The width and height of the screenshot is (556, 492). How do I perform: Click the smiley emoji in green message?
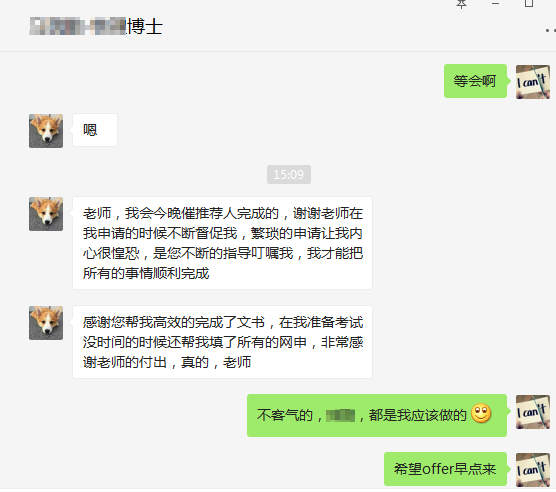point(481,413)
